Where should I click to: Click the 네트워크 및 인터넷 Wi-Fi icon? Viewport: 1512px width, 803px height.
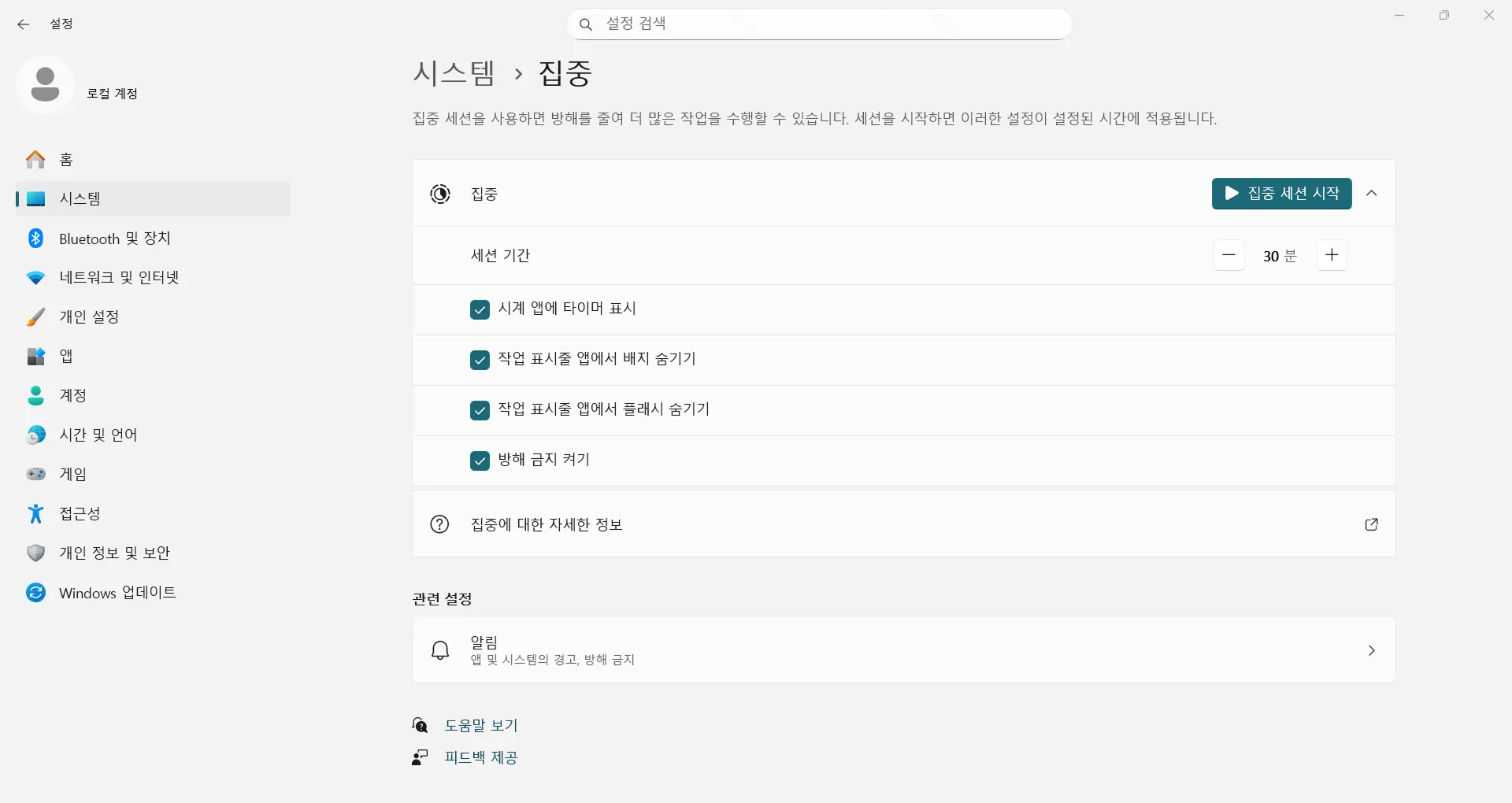click(36, 277)
